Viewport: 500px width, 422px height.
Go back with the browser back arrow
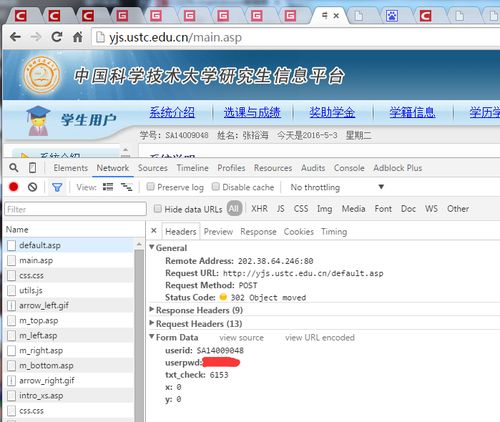click(15, 37)
